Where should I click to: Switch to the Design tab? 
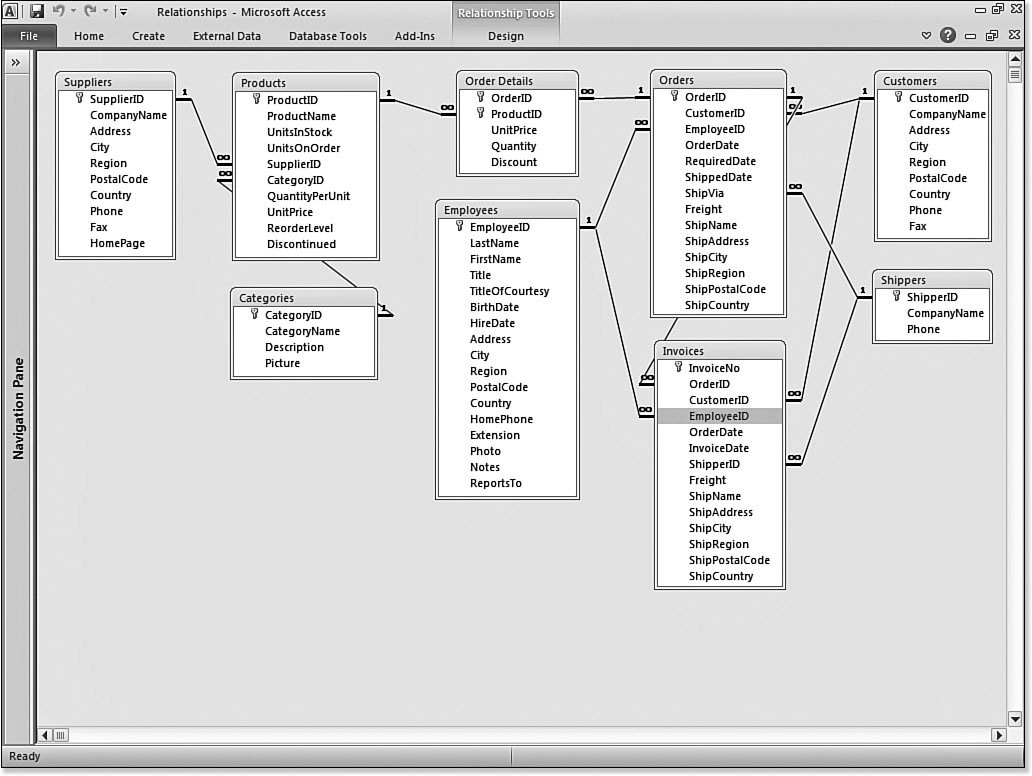click(x=505, y=36)
